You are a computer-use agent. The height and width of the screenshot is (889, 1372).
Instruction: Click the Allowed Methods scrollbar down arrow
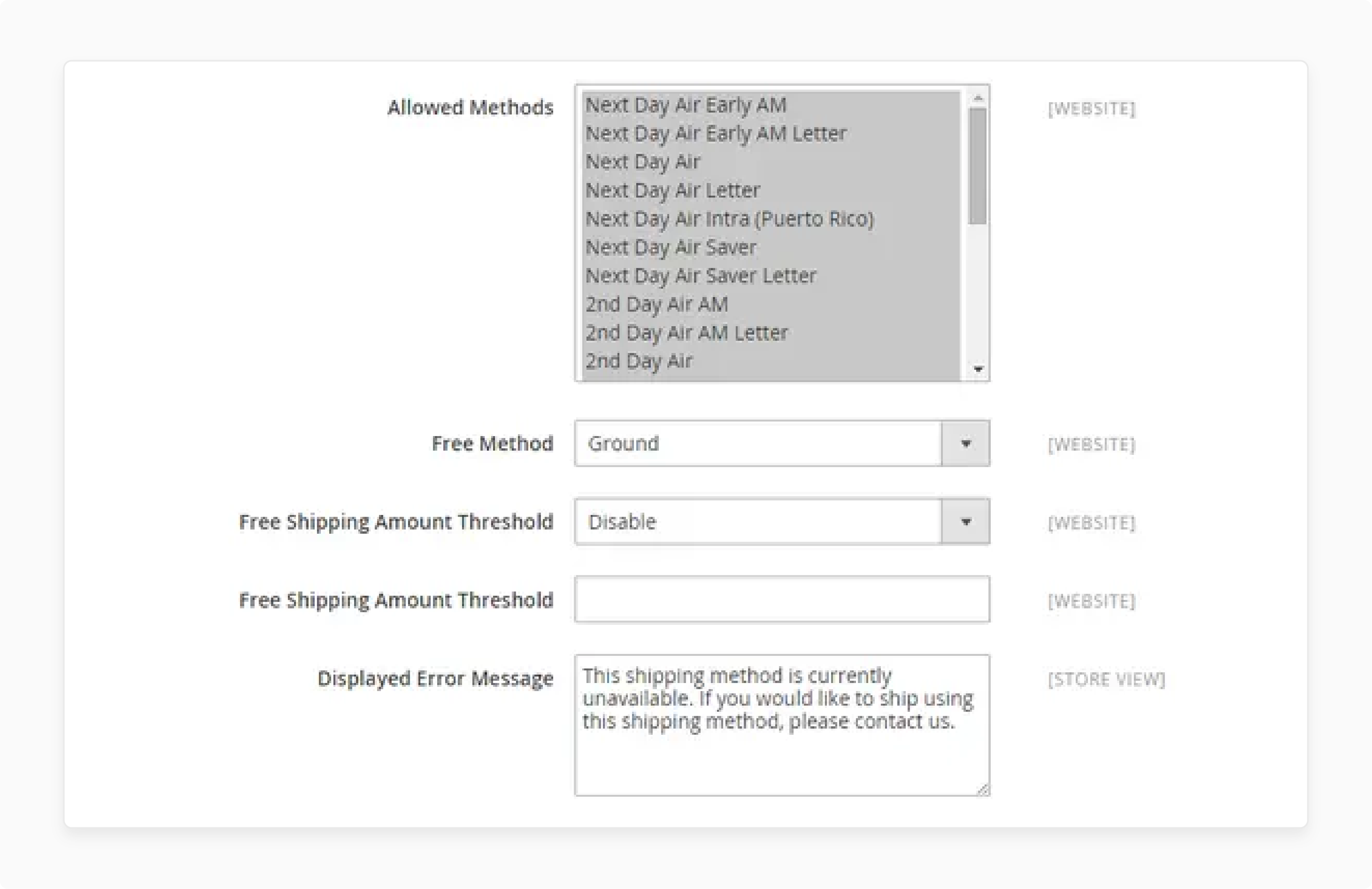(x=978, y=369)
